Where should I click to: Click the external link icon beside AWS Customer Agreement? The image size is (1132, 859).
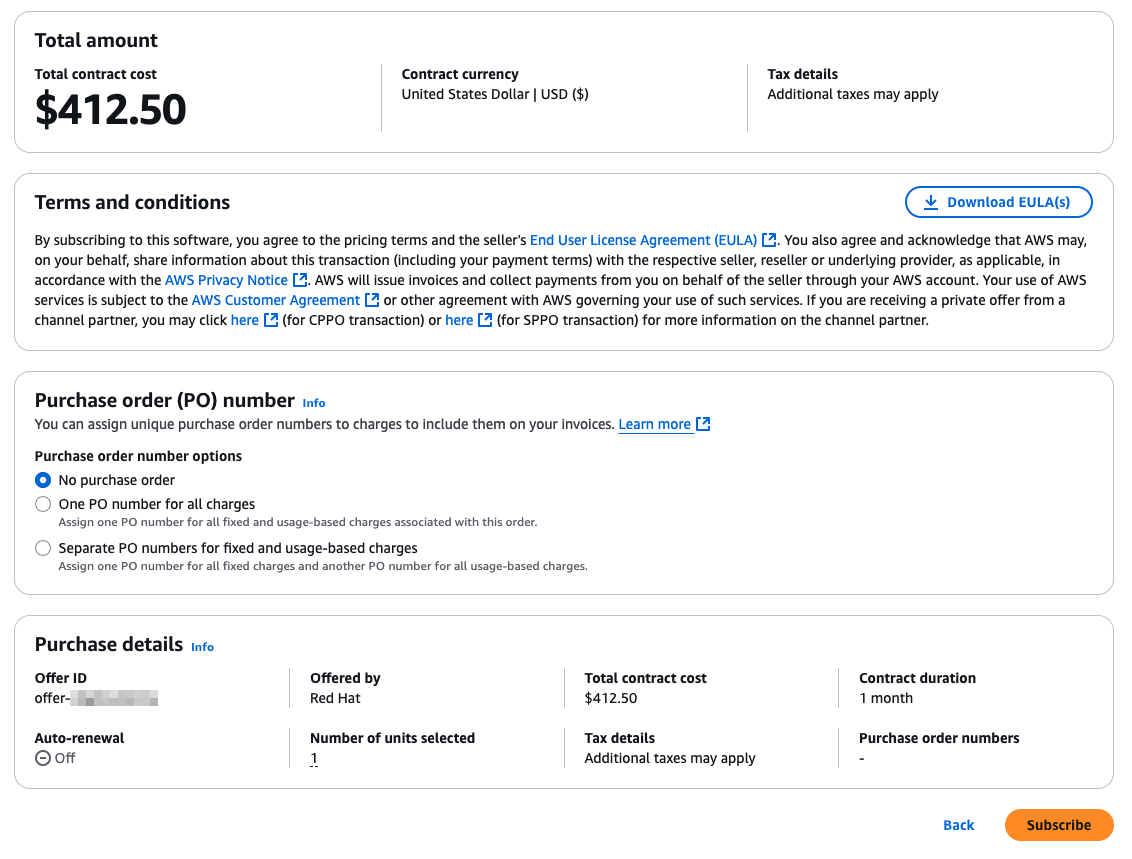372,300
